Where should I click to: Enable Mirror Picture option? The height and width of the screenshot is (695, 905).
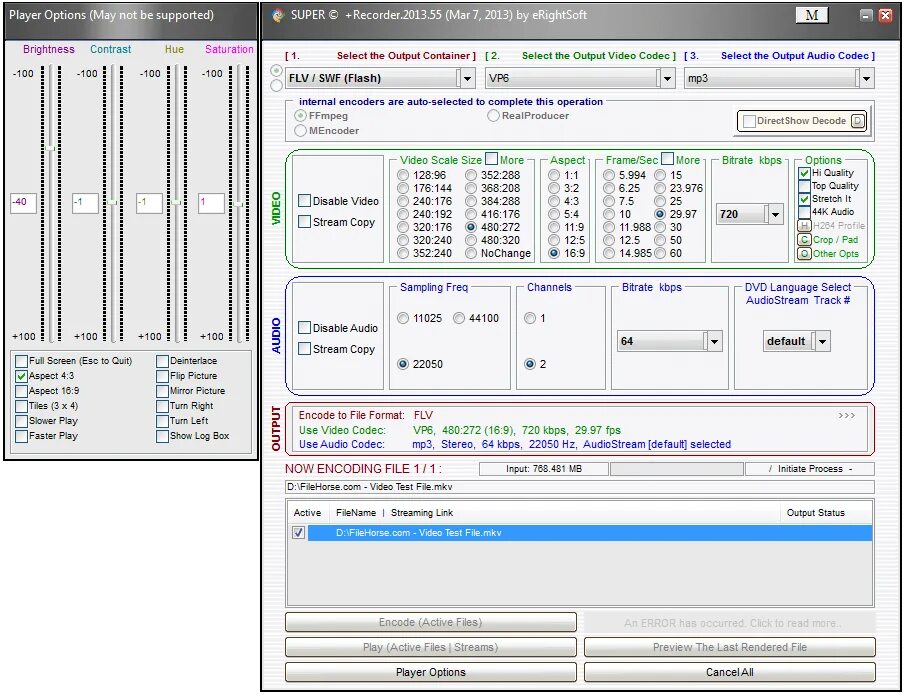162,391
